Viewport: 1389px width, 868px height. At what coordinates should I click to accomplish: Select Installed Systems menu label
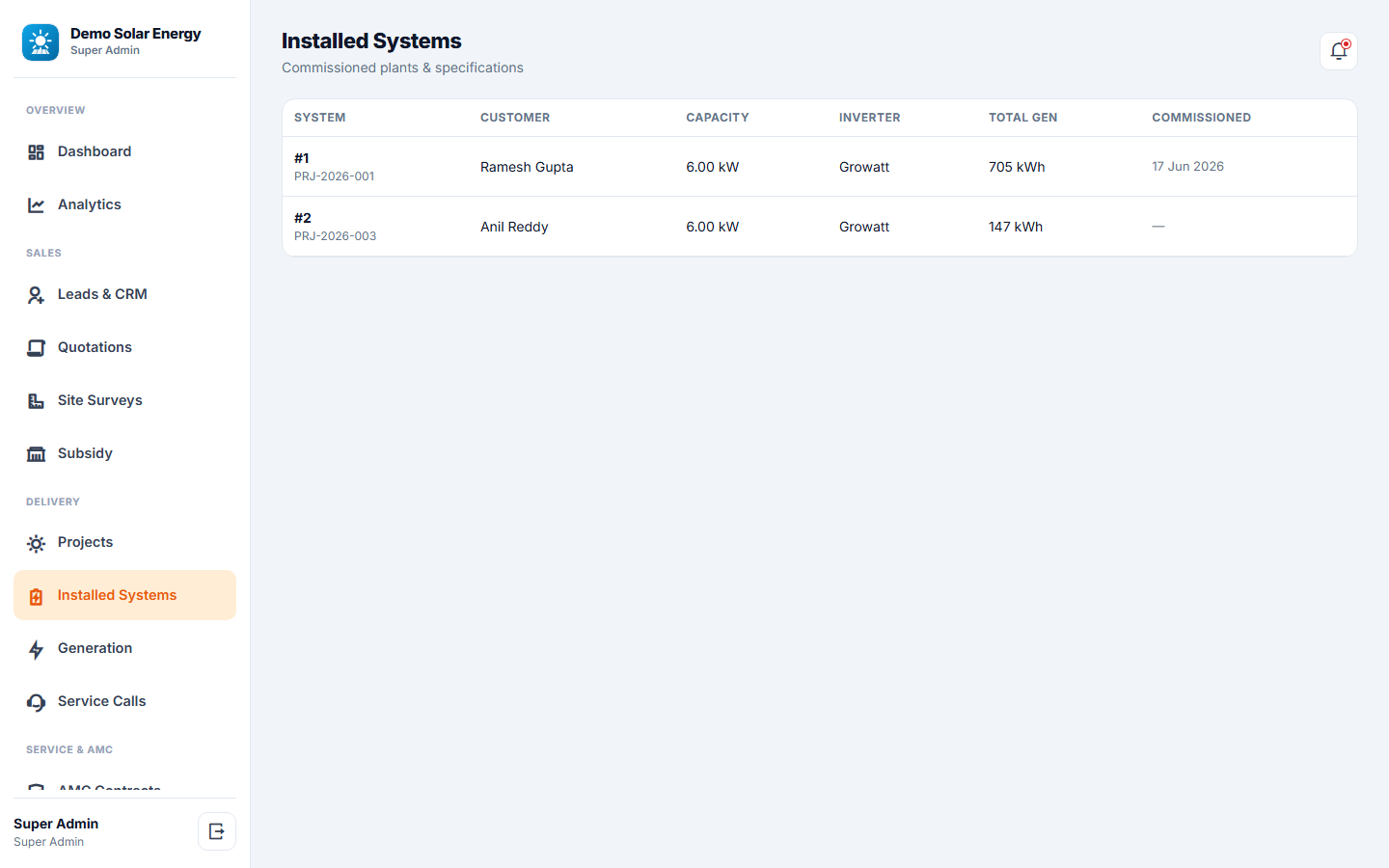pyautogui.click(x=117, y=595)
